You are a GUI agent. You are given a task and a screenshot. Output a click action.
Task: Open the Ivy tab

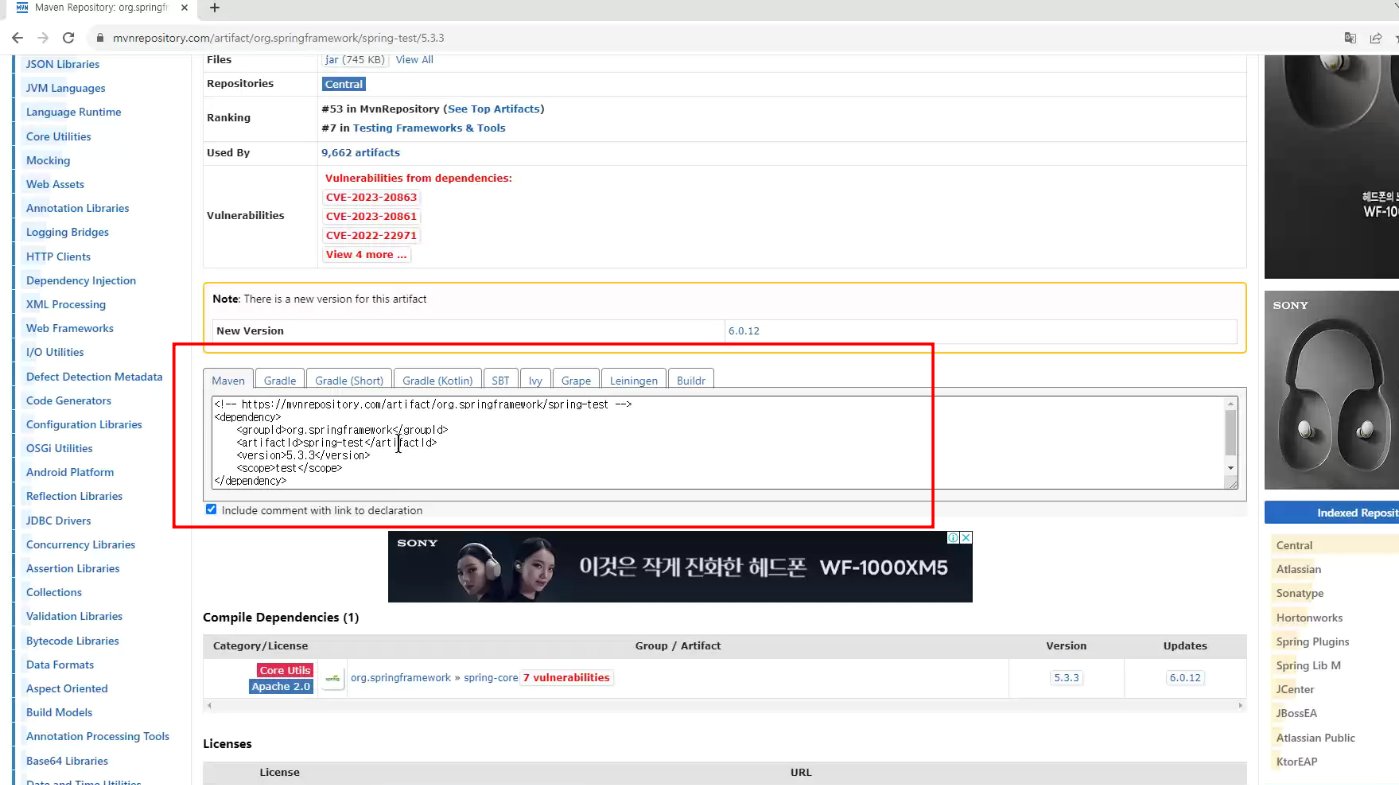535,380
